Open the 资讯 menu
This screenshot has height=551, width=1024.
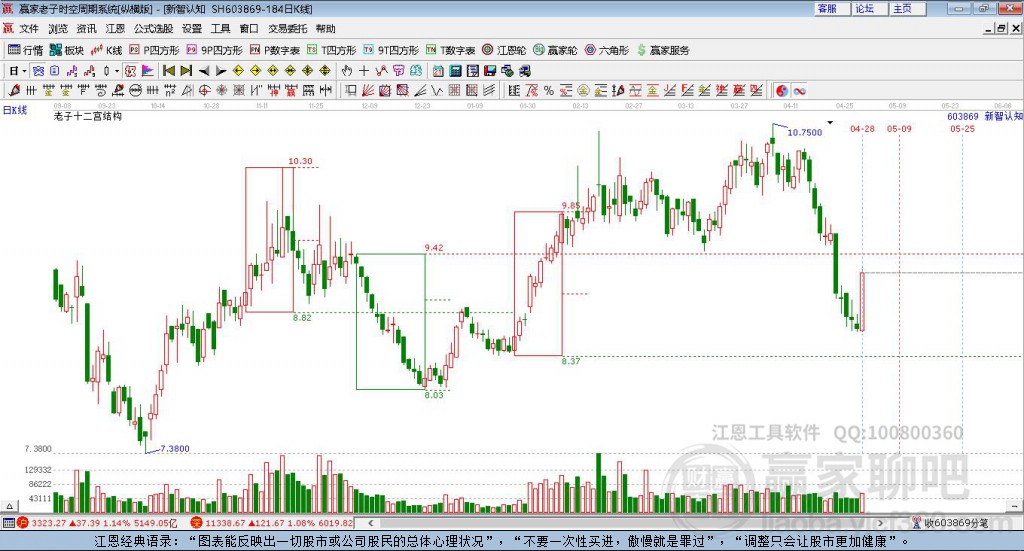pos(86,29)
